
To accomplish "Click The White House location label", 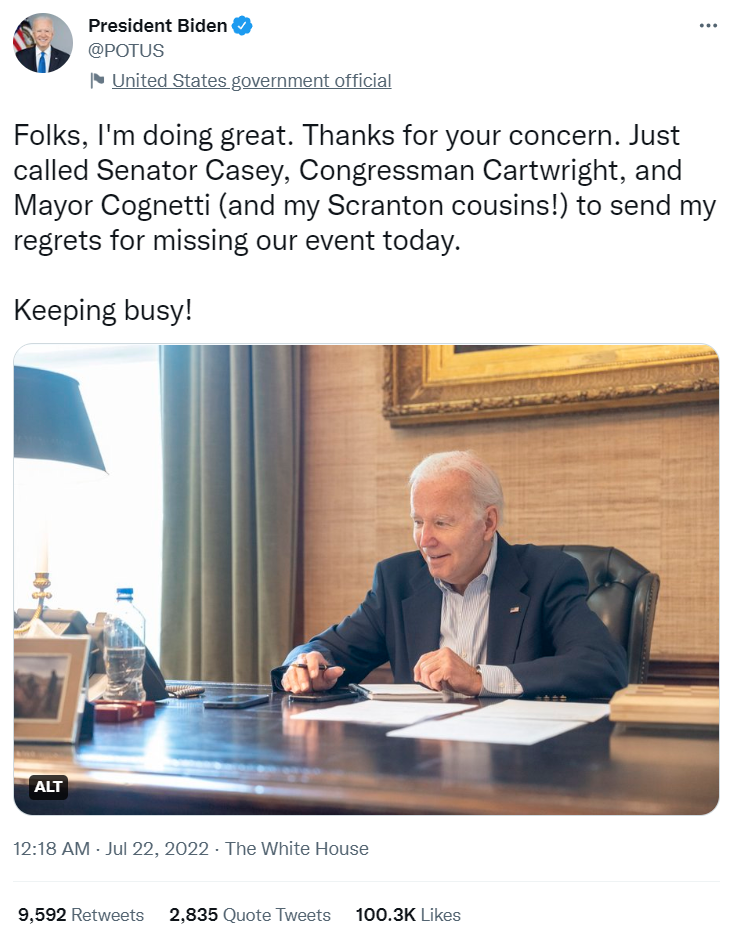I will 297,848.
